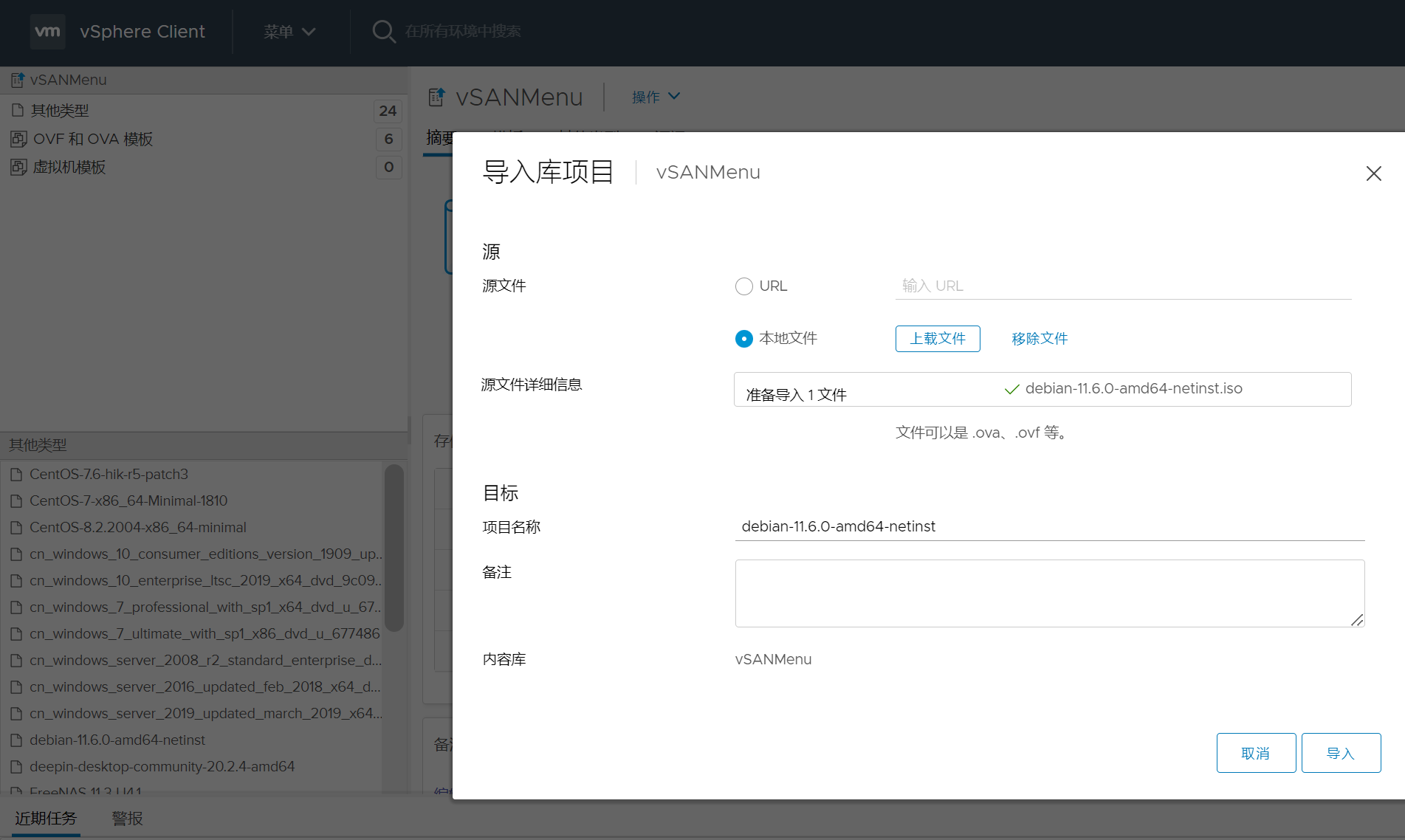Click the vSphere Client vm logo
Image resolution: width=1405 pixels, height=840 pixels.
[47, 31]
